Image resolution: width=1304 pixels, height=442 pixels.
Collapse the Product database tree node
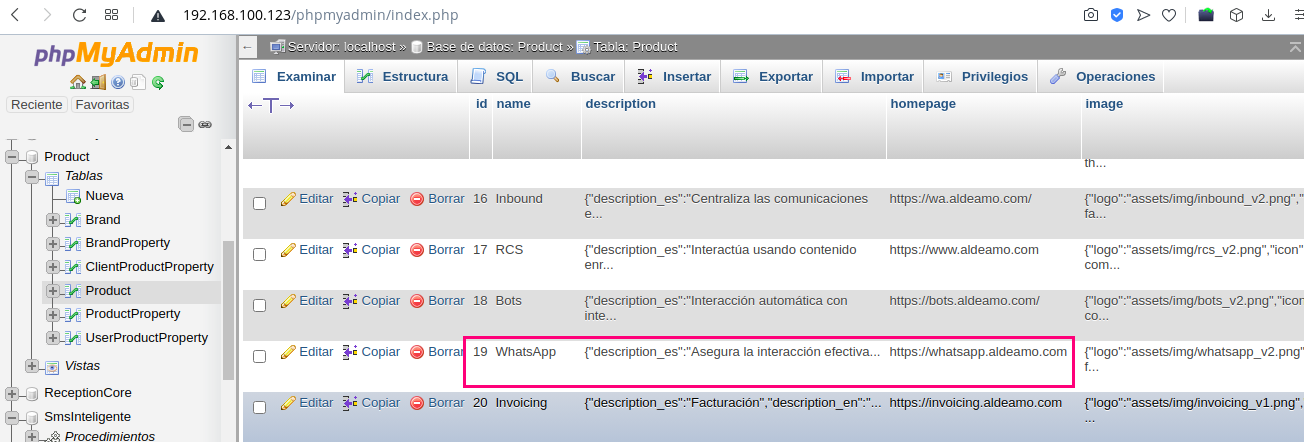click(12, 157)
